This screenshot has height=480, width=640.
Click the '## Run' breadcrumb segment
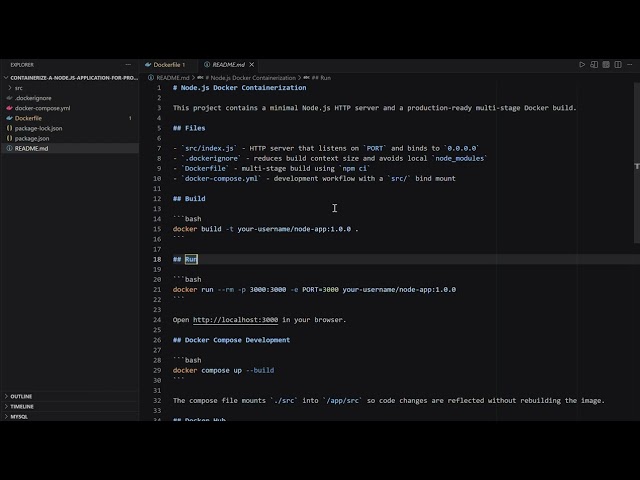[321, 78]
